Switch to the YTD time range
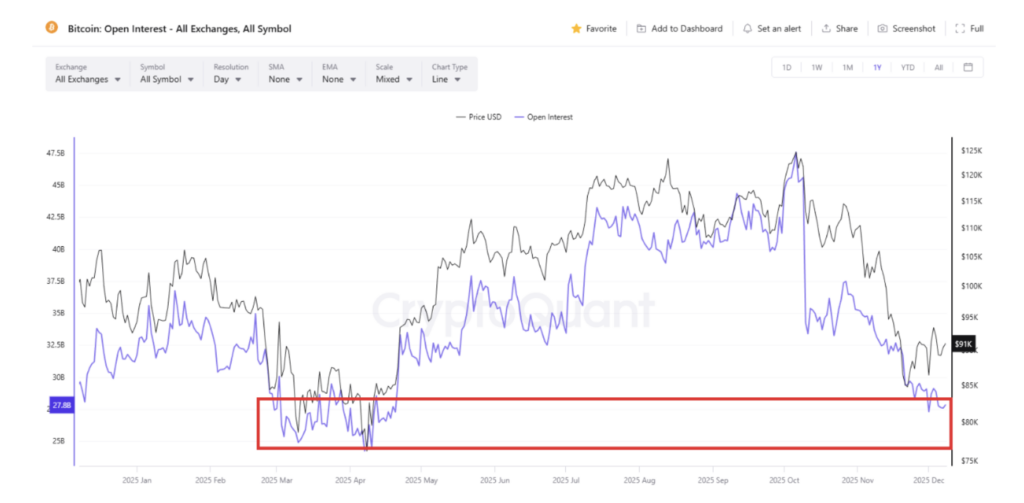Viewport: 1024px width, 503px height. tap(907, 68)
